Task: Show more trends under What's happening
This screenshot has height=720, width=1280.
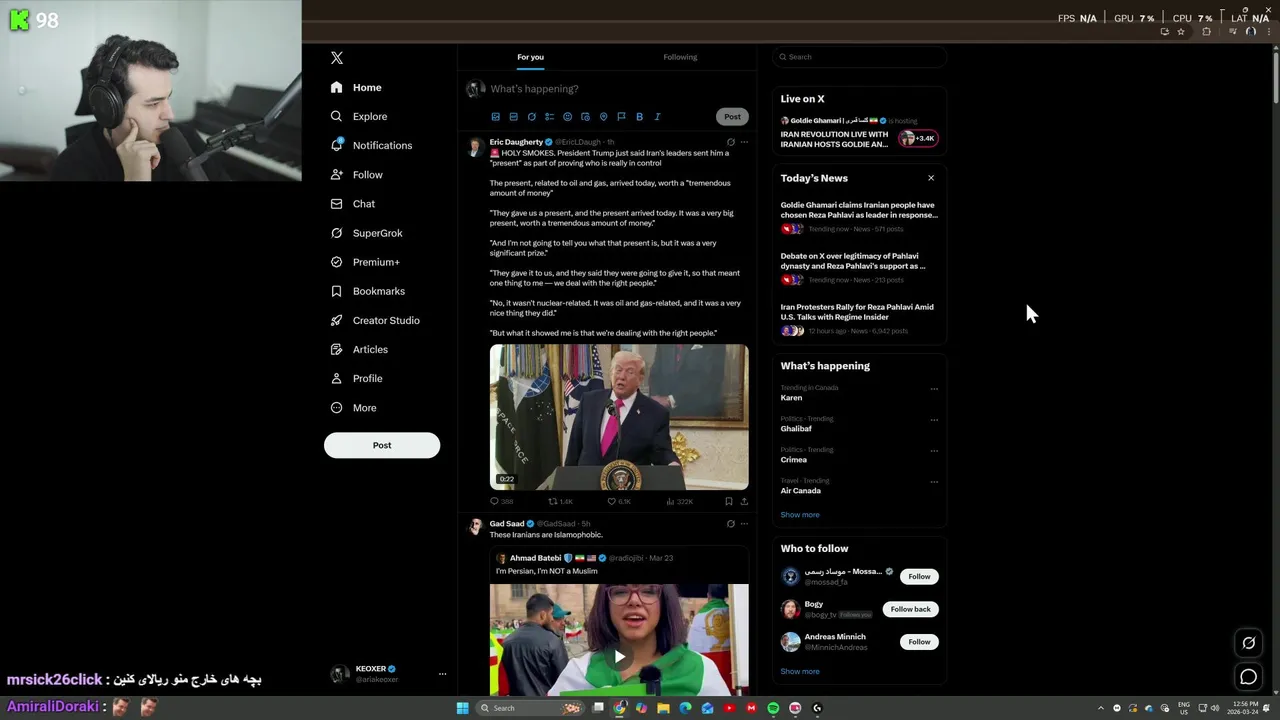Action: 800,515
